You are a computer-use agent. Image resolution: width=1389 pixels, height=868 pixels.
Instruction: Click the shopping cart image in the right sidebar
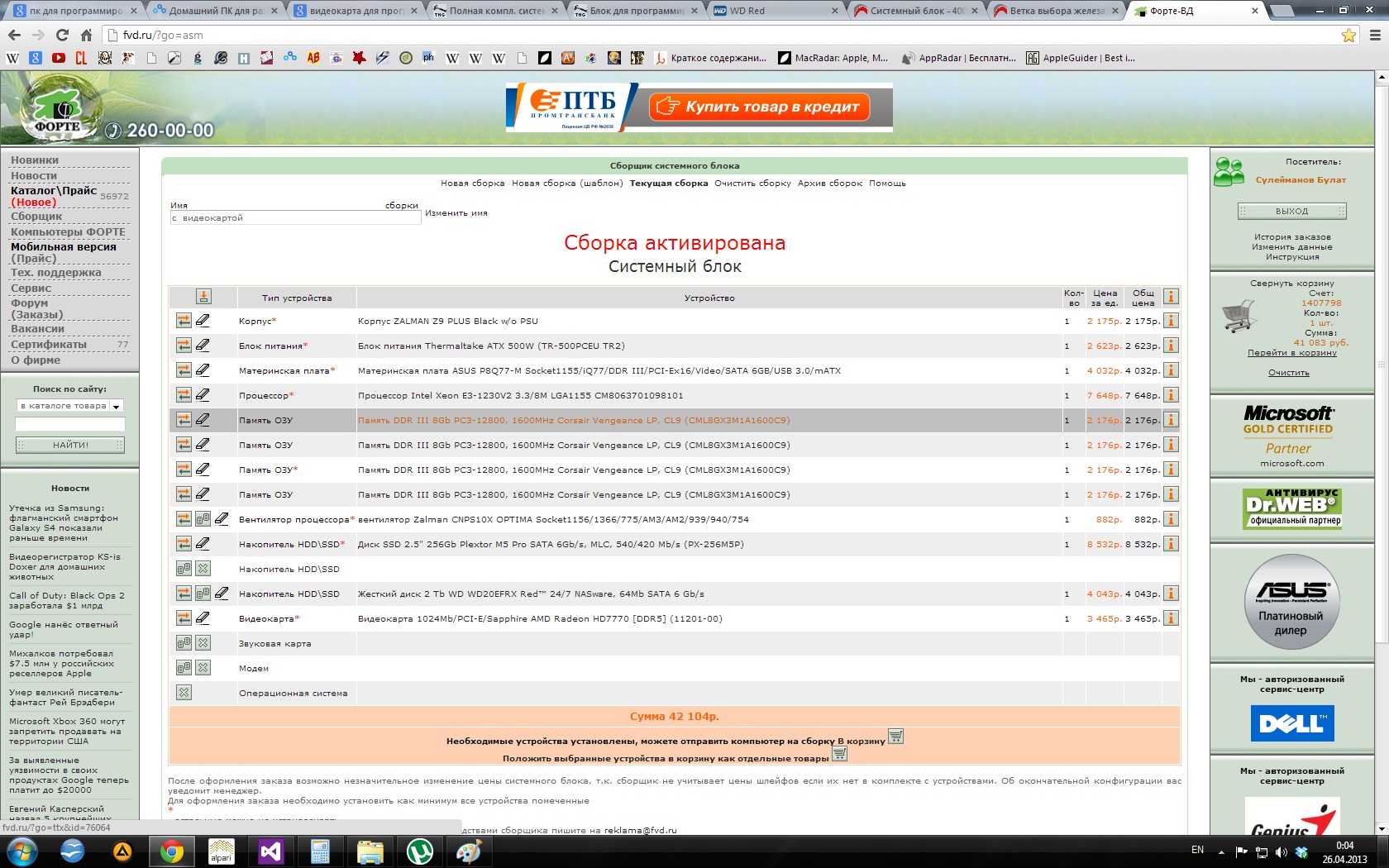click(x=1239, y=316)
